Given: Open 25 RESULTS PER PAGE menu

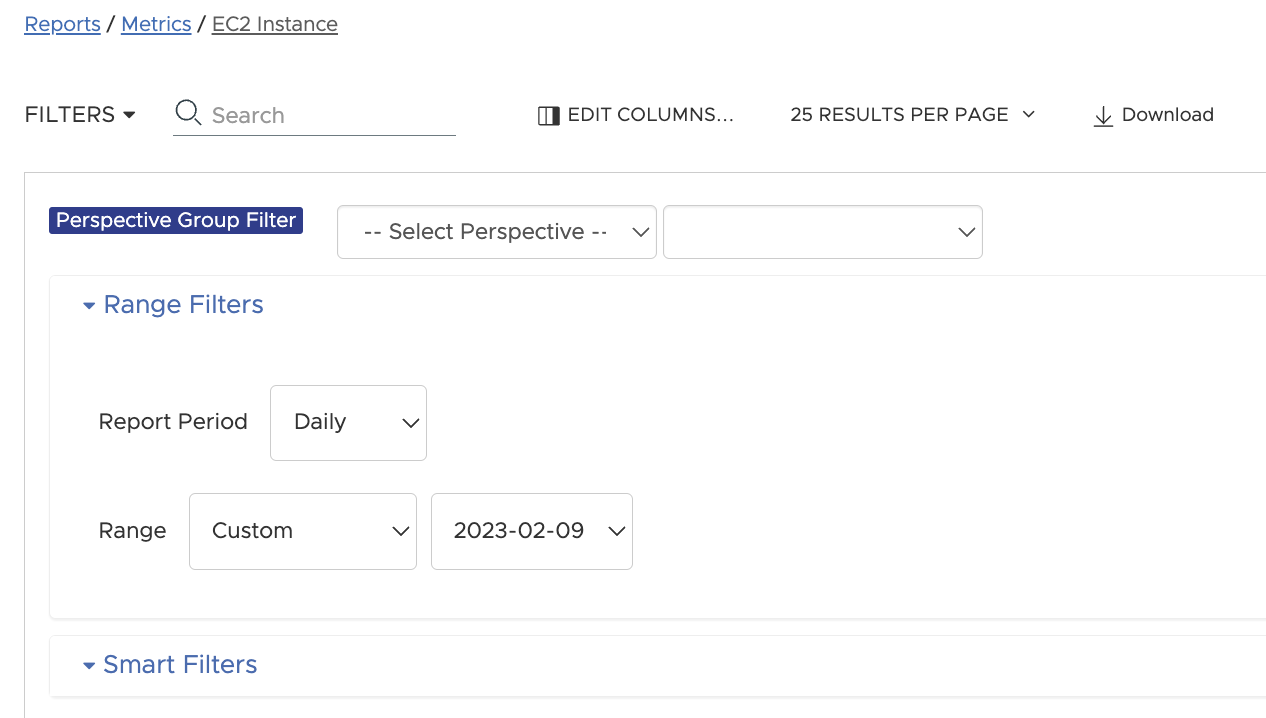Looking at the screenshot, I should 898,115.
